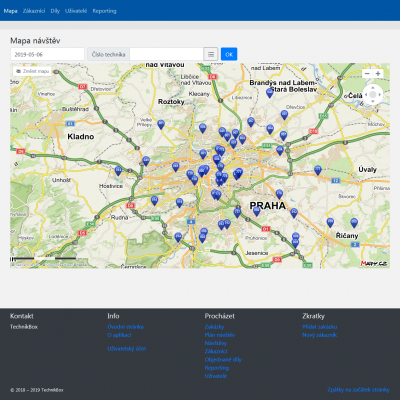The image size is (400, 400).
Task: Pan map south with compass down arrow
Action: point(373,101)
